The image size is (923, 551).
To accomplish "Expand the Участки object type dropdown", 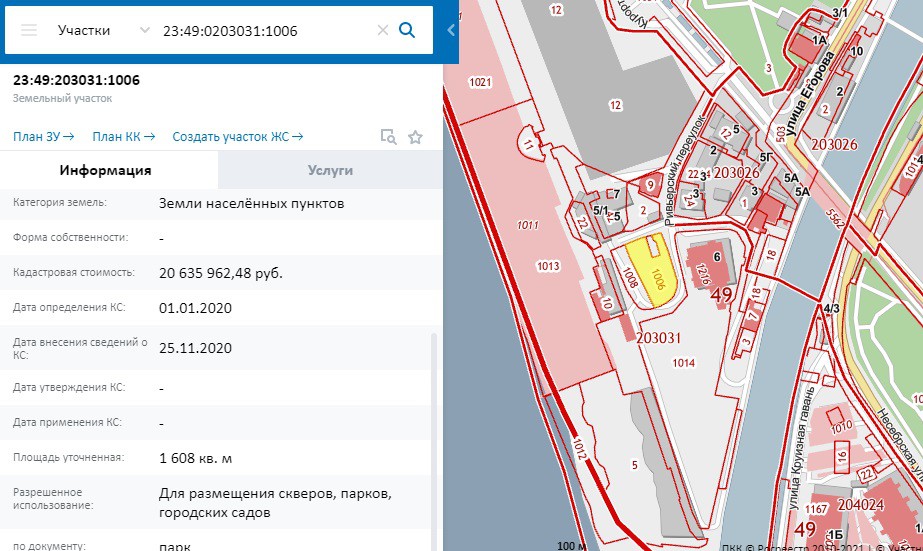I will tap(145, 30).
